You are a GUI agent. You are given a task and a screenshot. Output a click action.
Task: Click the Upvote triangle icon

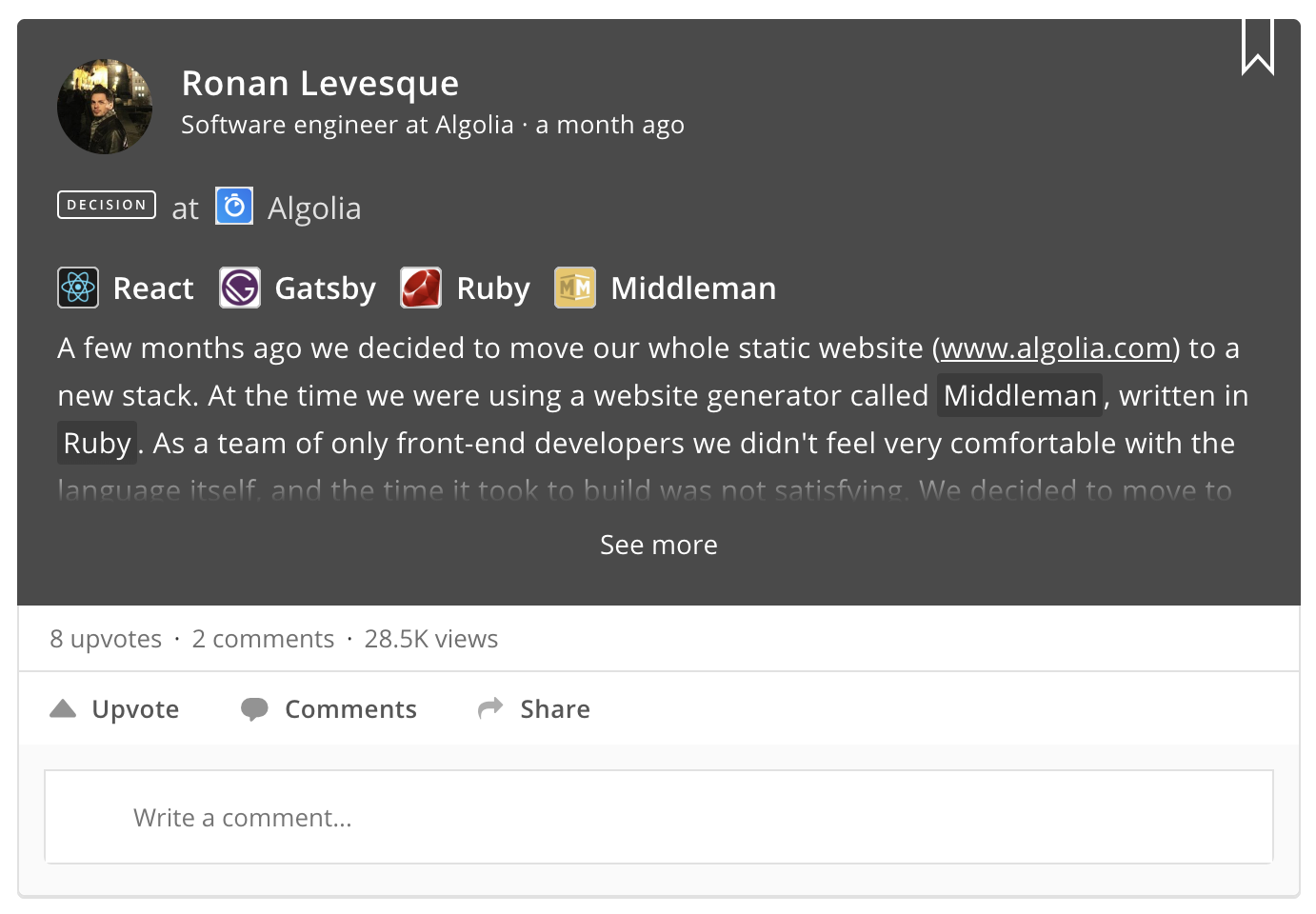63,708
